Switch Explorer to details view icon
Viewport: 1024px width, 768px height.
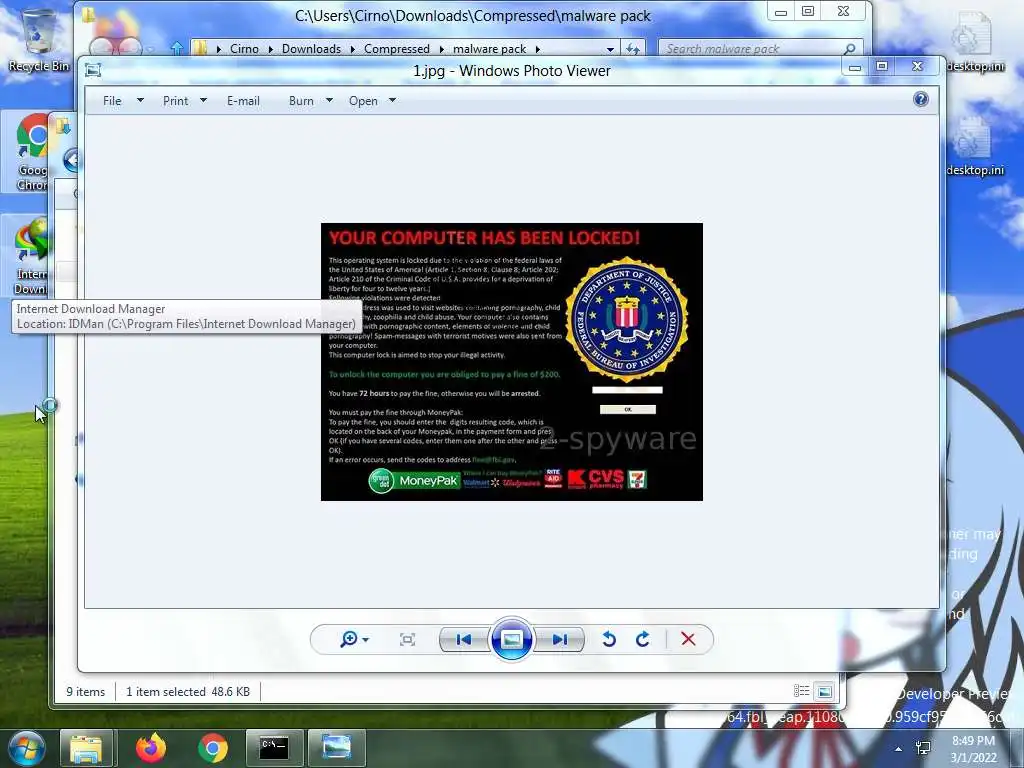(801, 691)
